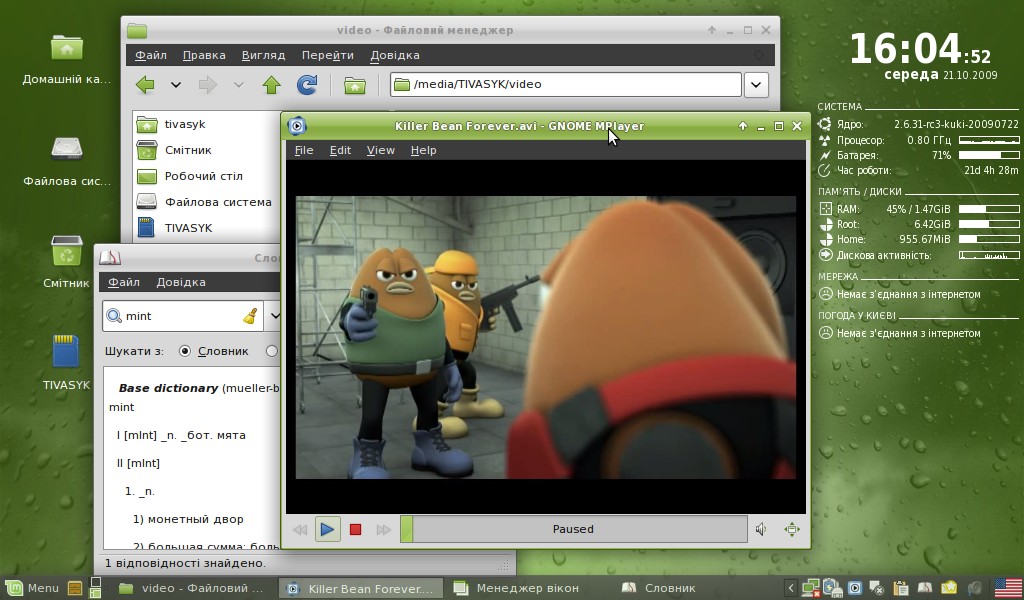The image size is (1024, 600).
Task: Click the Home folder toolbar icon in file manager
Action: (x=355, y=85)
